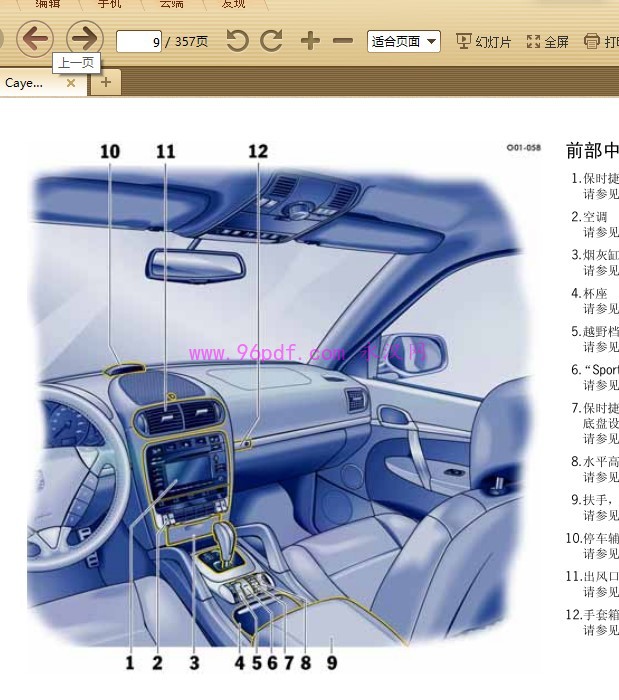Click the page number input field
The width and height of the screenshot is (619, 700).
pyautogui.click(x=139, y=42)
